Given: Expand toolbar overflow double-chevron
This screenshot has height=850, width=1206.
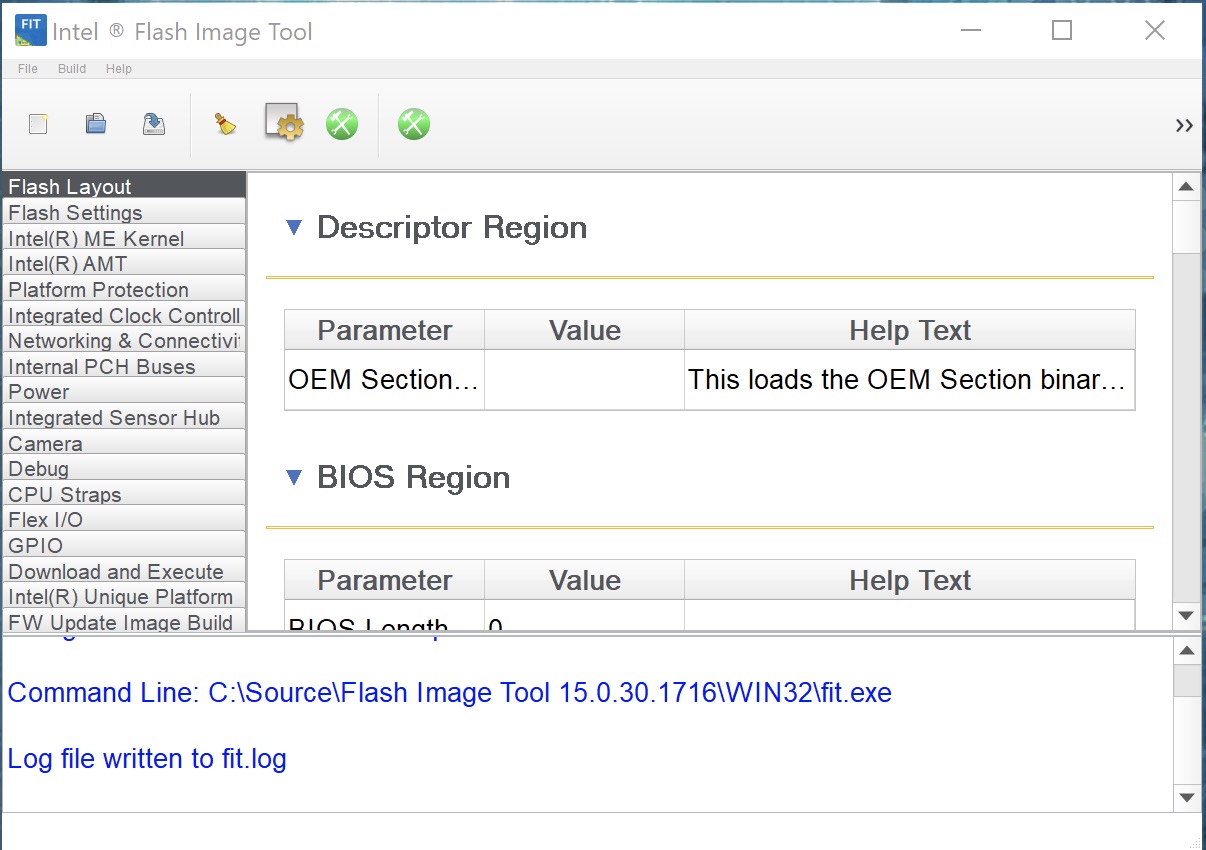Looking at the screenshot, I should [x=1184, y=125].
